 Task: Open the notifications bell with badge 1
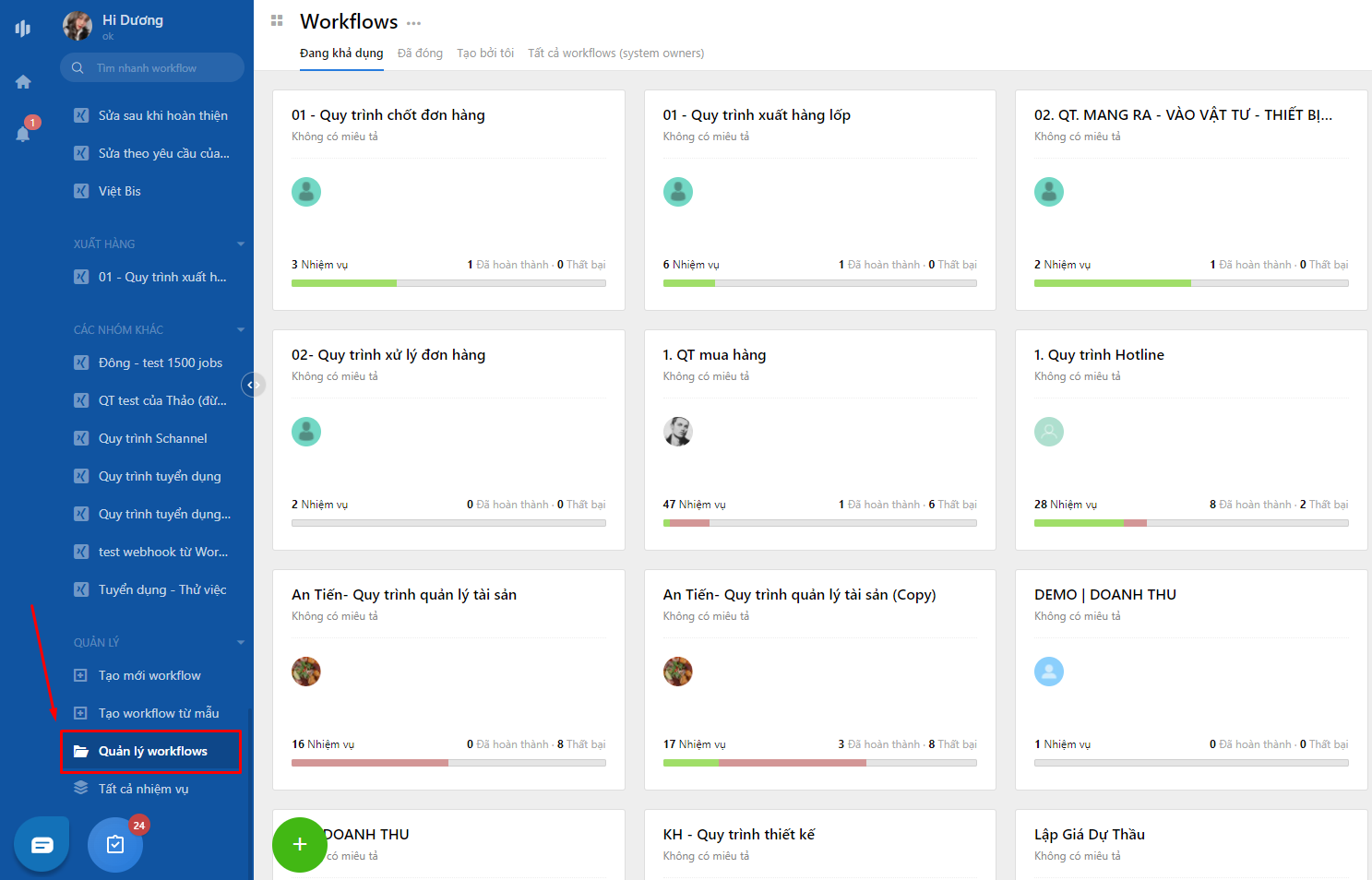[22, 132]
